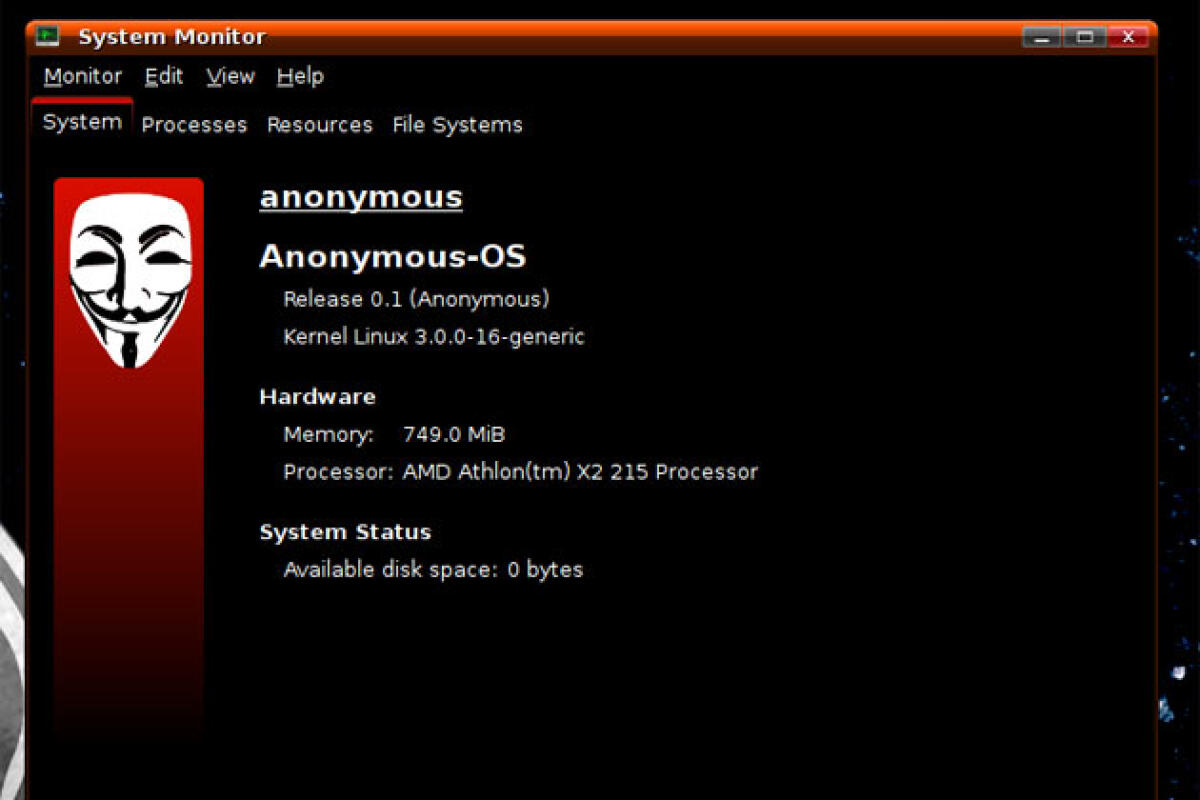Viewport: 1200px width, 800px height.
Task: Click the Available disk space: 0 bytes line
Action: pos(433,570)
